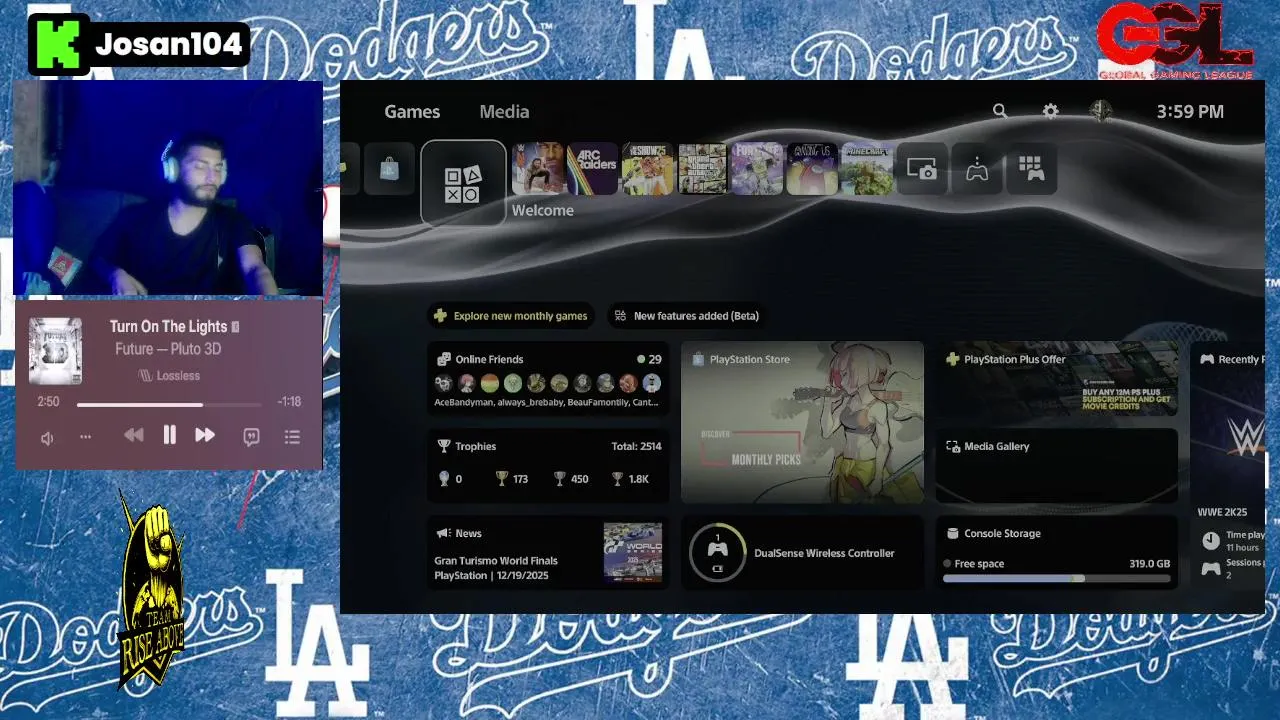Open the music player more options dots

(x=86, y=437)
